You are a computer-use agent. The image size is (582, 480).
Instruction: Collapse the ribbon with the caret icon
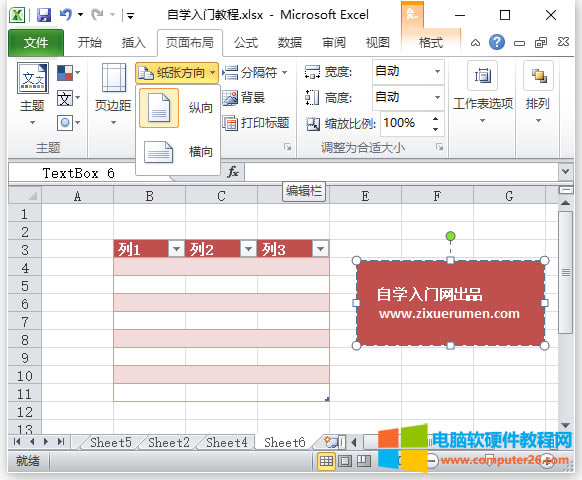[475, 43]
